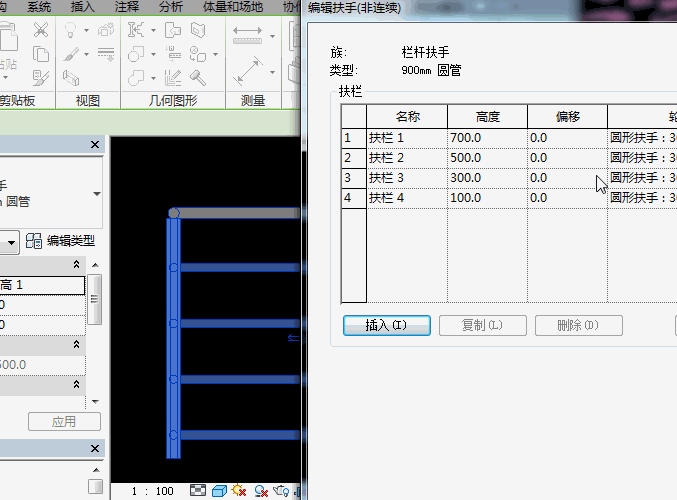The height and width of the screenshot is (500, 677).
Task: Click the selection box icon in the View panel
Action: click(x=71, y=78)
